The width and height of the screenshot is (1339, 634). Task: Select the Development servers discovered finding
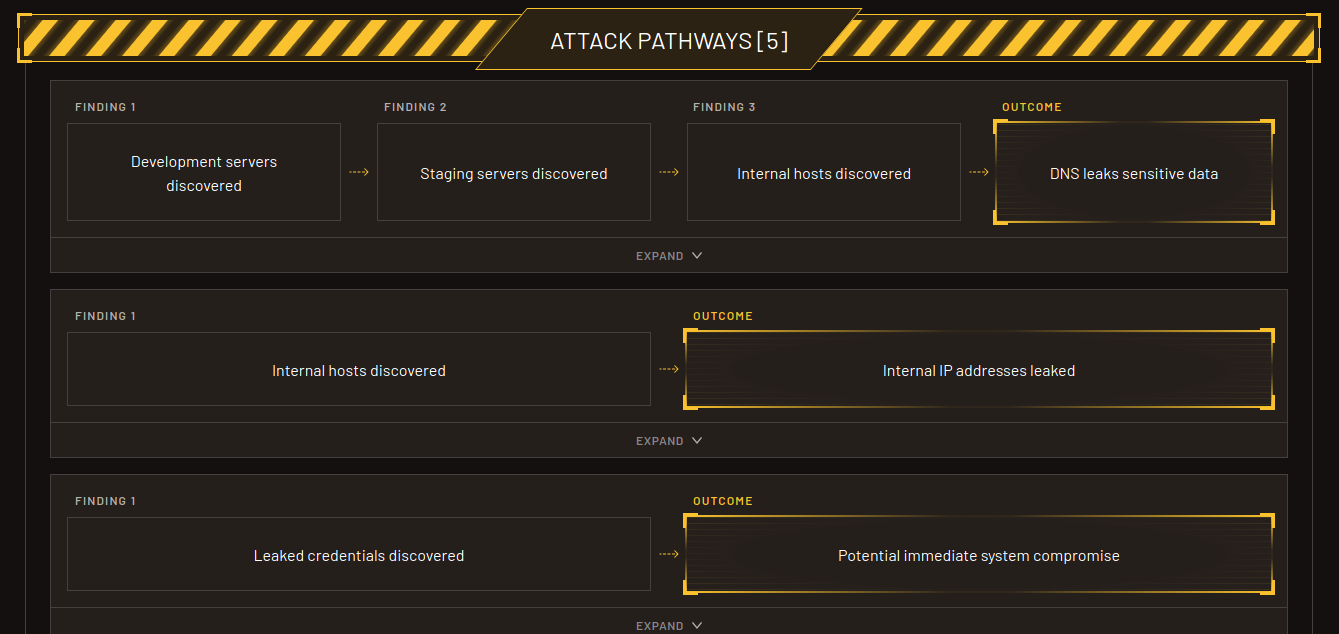pos(204,172)
